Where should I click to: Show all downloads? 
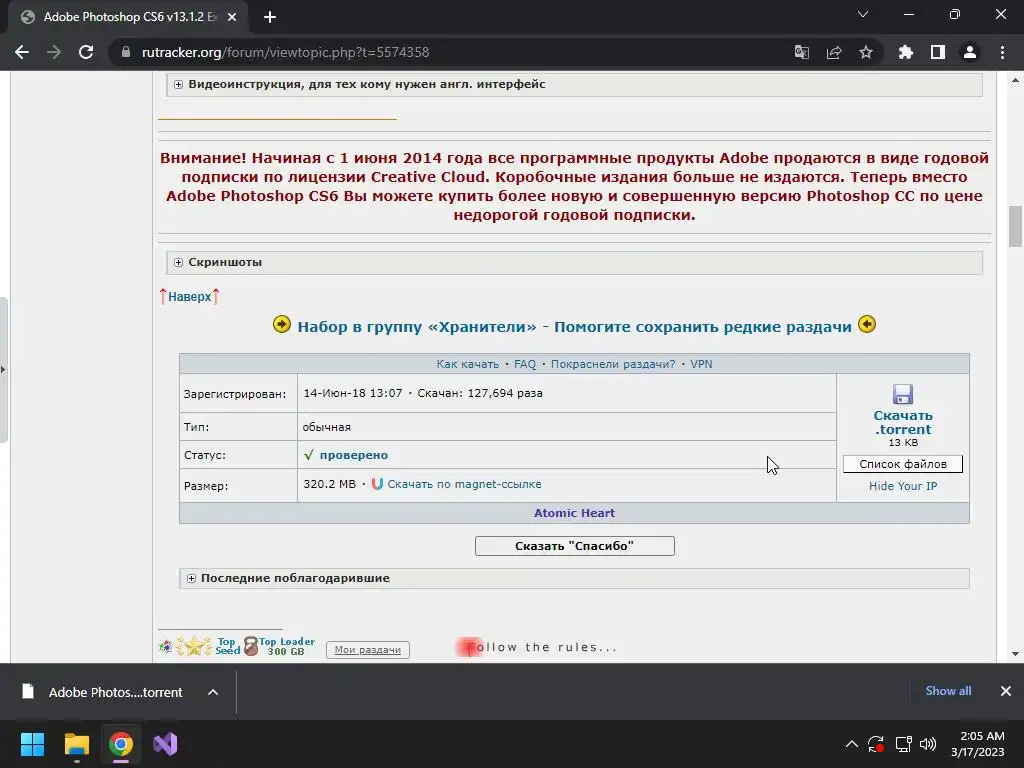(948, 691)
